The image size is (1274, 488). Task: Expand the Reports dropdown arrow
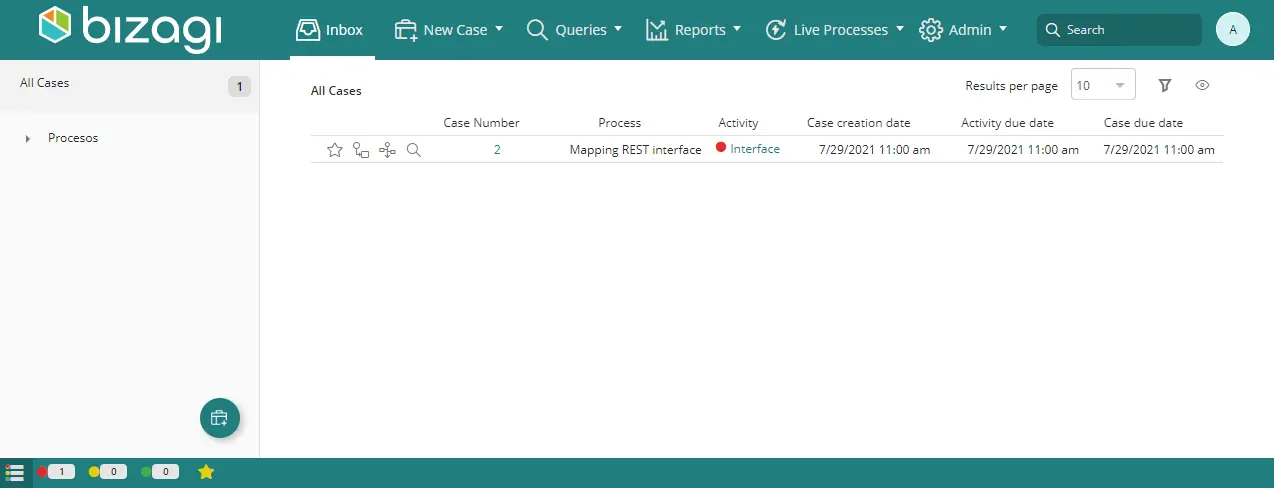point(737,29)
